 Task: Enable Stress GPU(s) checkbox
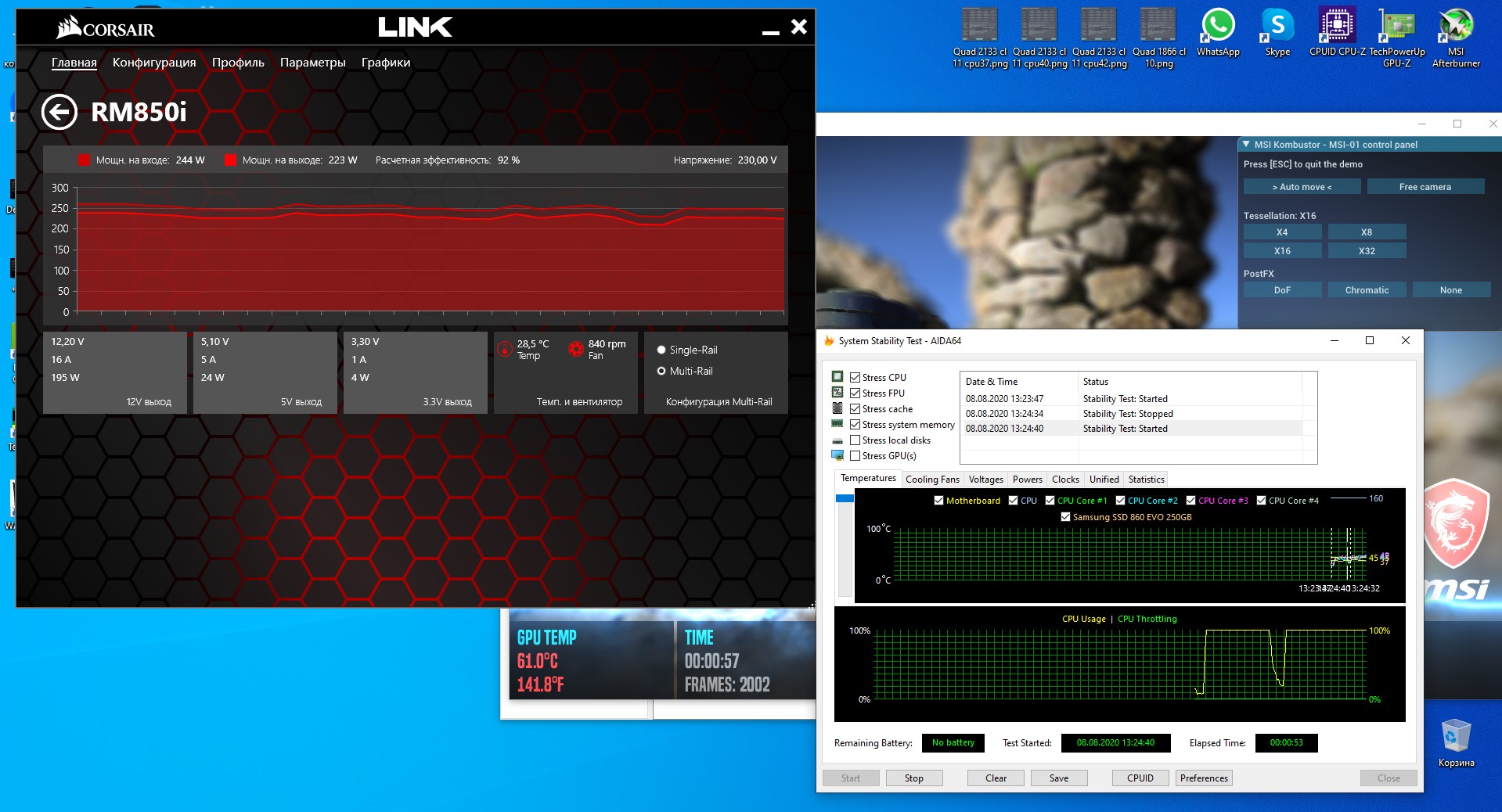pyautogui.click(x=855, y=455)
